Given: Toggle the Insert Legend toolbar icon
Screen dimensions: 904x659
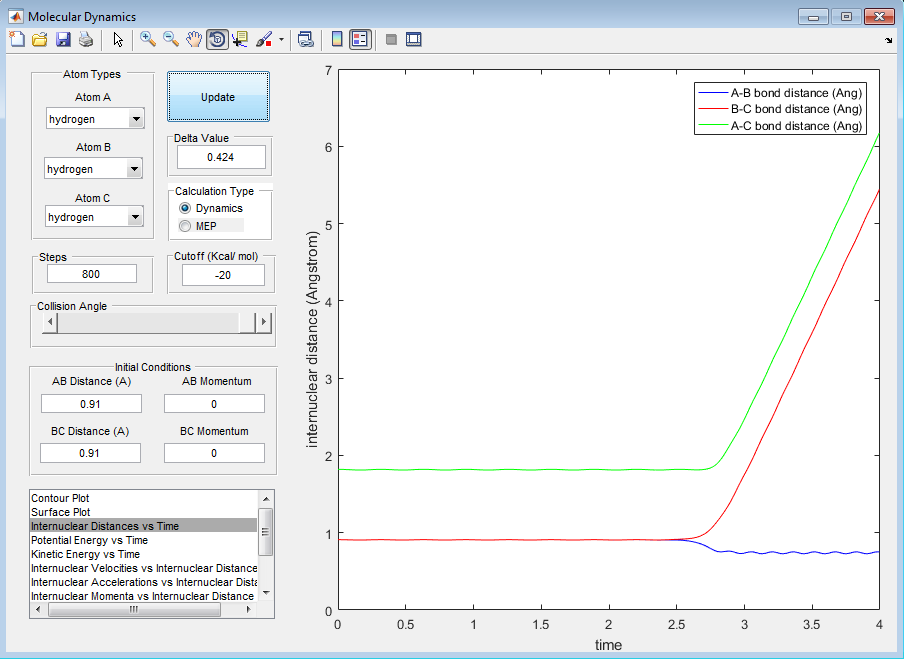Looking at the screenshot, I should click(360, 40).
